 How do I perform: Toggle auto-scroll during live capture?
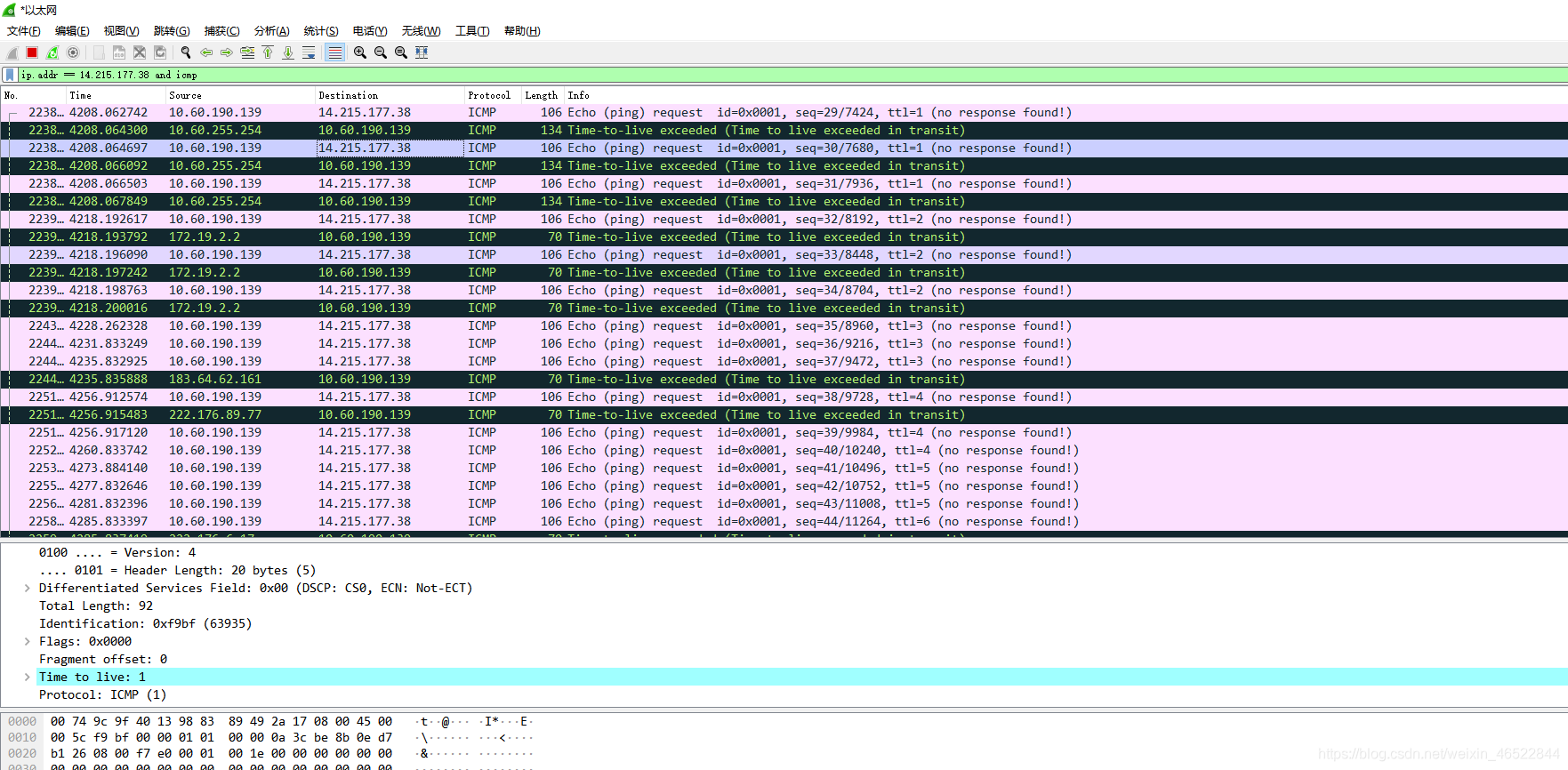309,52
